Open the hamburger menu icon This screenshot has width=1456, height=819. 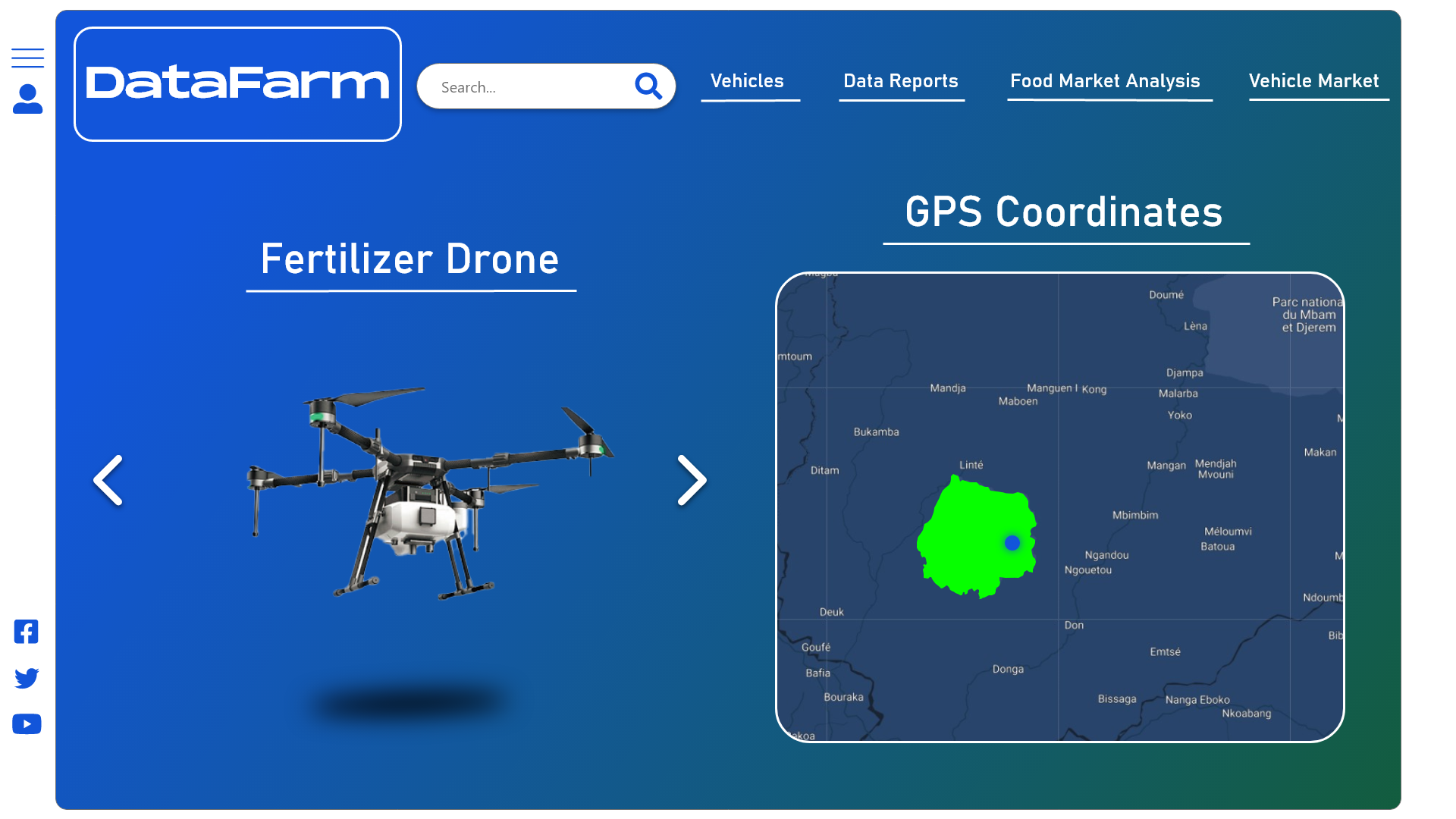27,58
